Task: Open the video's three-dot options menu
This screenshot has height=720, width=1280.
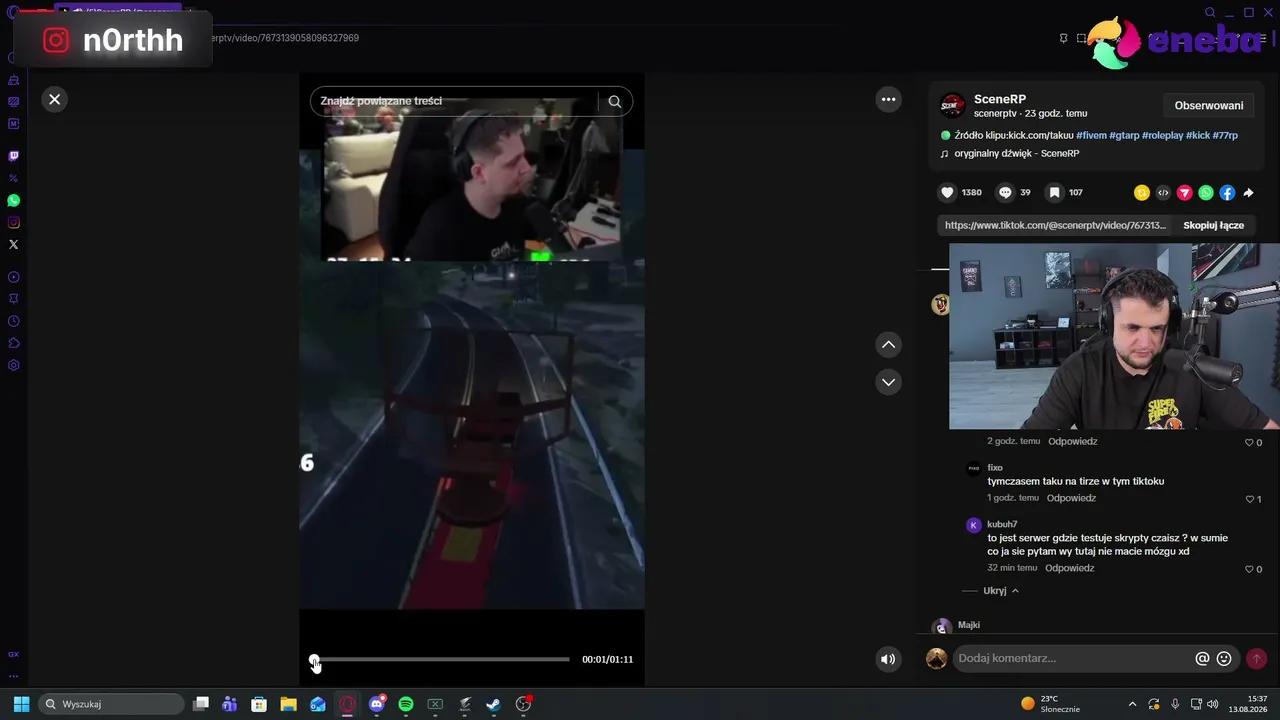Action: click(x=888, y=99)
